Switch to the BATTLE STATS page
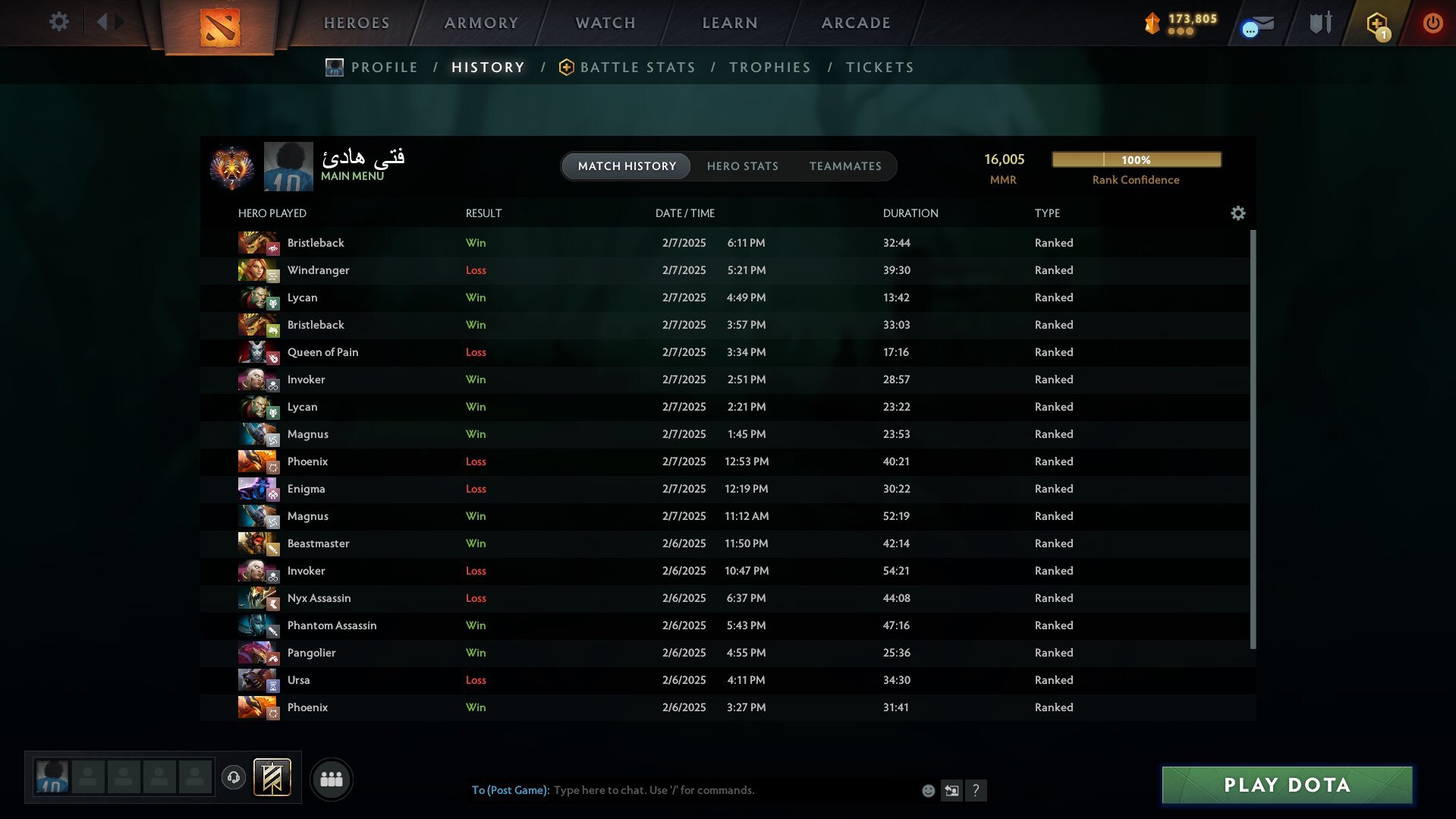The image size is (1456, 819). 627,68
